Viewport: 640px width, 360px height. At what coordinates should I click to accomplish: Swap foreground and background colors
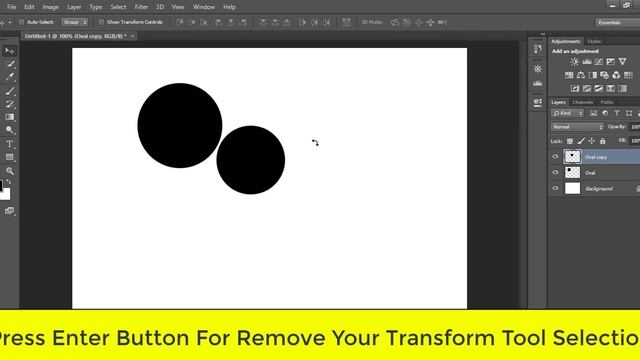(9, 182)
